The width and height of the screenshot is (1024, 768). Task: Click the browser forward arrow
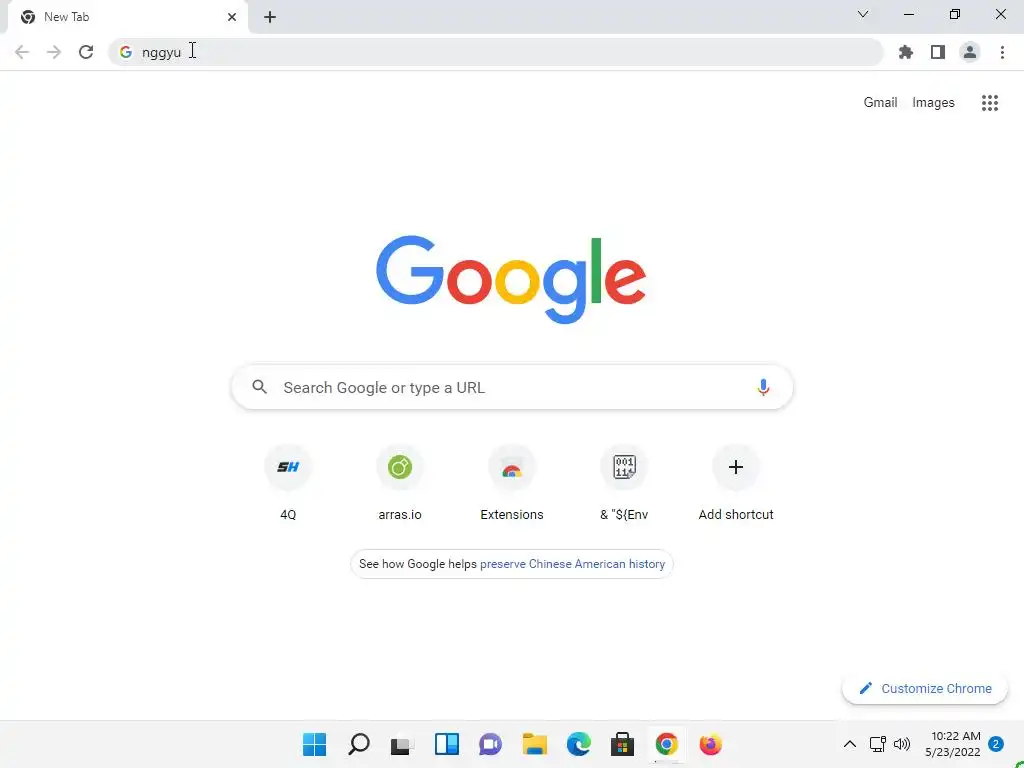click(x=54, y=52)
